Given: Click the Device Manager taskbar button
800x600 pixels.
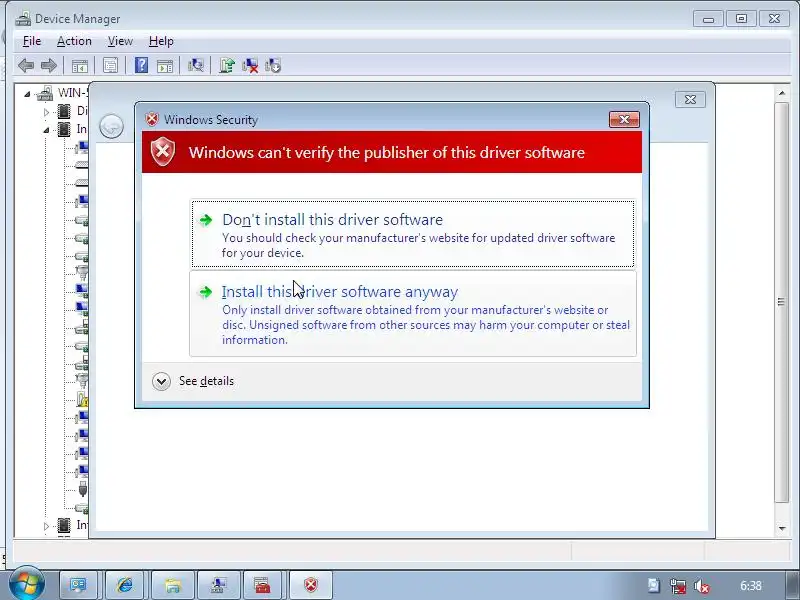Looking at the screenshot, I should (219, 585).
